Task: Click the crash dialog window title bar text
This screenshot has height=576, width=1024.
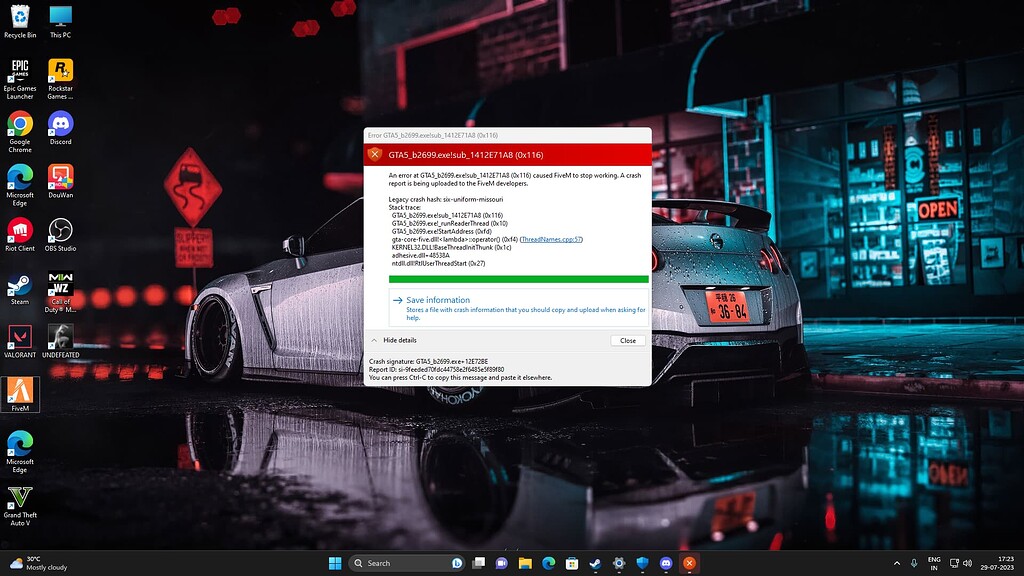Action: [x=432, y=135]
